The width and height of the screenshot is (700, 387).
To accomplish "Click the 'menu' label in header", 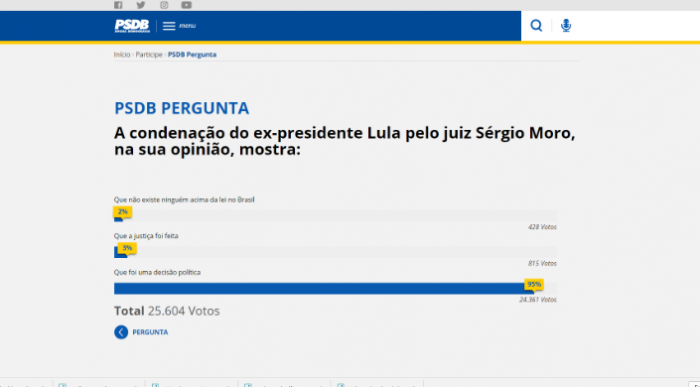I will 188,26.
